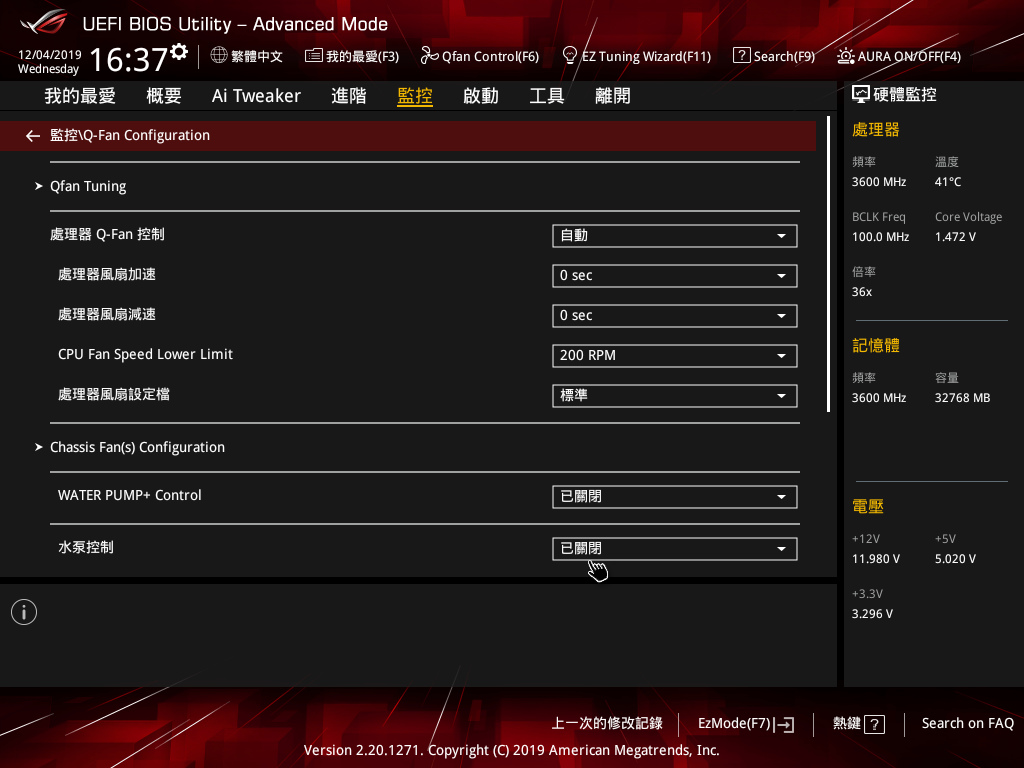Open 處理器 Q-Fan 控制 dropdown set to 自動
Screen dimensions: 1024x768
point(675,236)
